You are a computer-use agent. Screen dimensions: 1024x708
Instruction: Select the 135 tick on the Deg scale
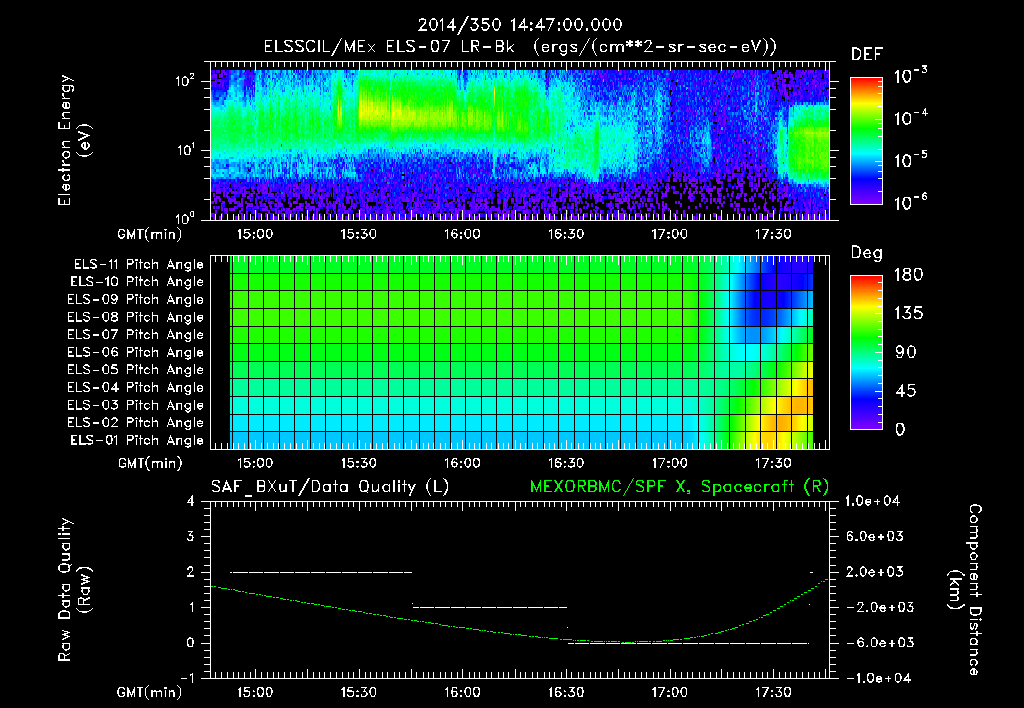tap(908, 314)
